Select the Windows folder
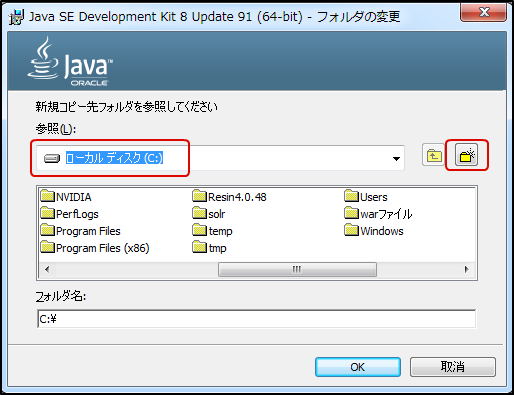Image resolution: width=514 pixels, height=395 pixels. pos(374,231)
